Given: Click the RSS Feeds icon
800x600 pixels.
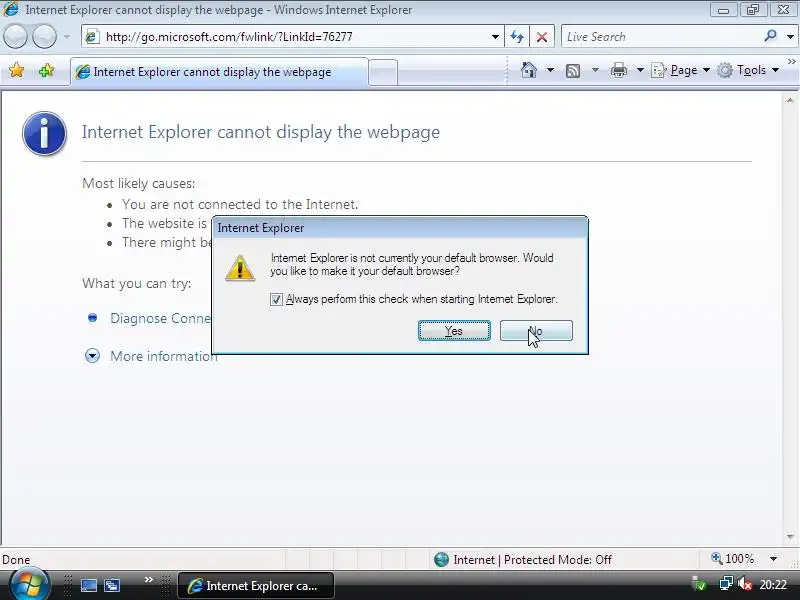Looking at the screenshot, I should coord(573,70).
